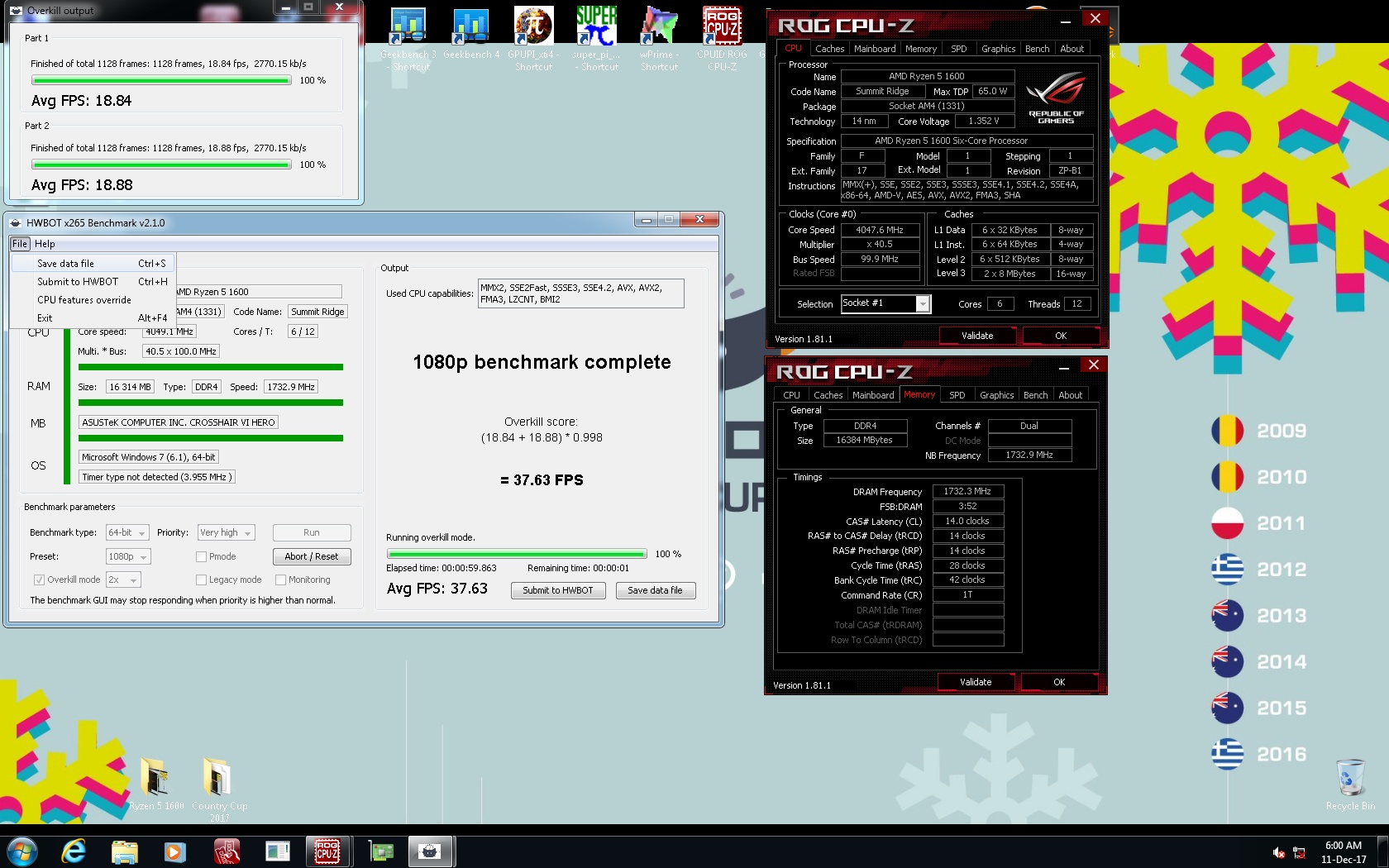
Task: Switch to Mainboard tab in upper CPU-Z window
Action: [875, 49]
